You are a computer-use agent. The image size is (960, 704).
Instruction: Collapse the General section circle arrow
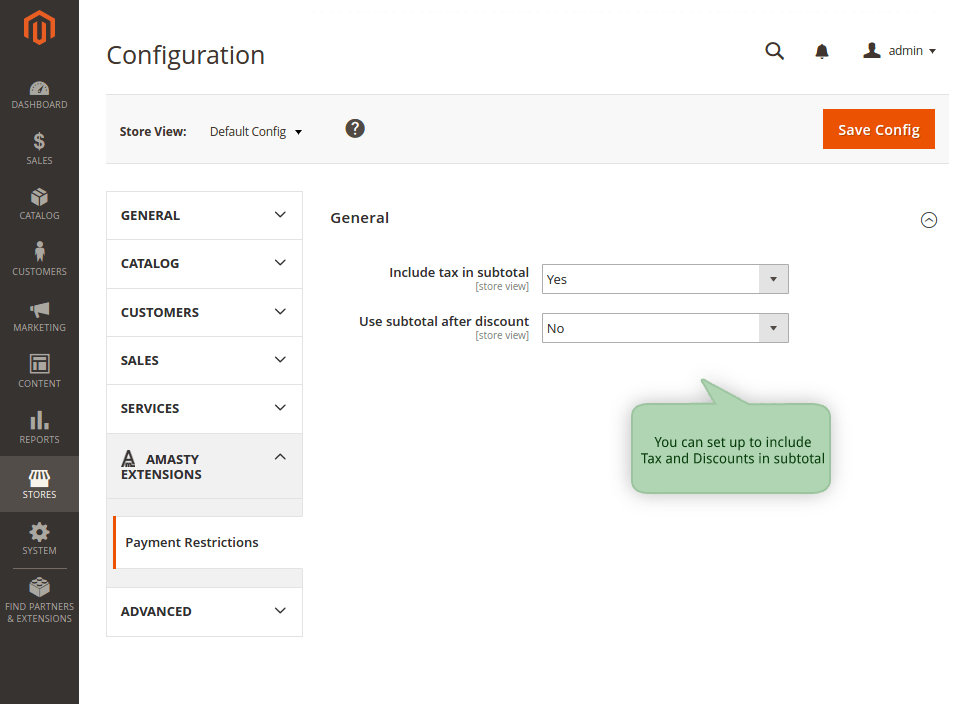[929, 220]
